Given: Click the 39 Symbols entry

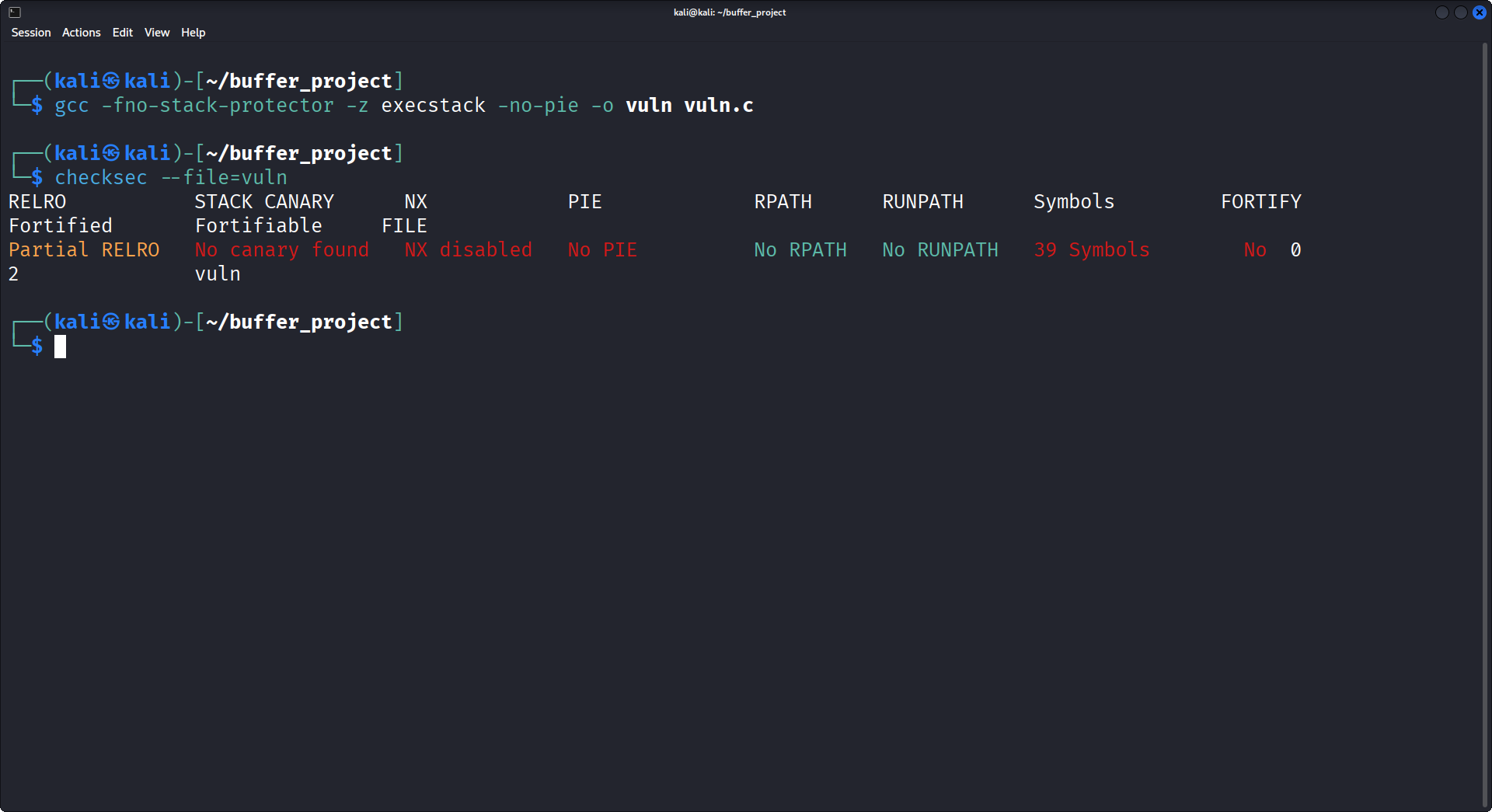Looking at the screenshot, I should click(x=1091, y=249).
